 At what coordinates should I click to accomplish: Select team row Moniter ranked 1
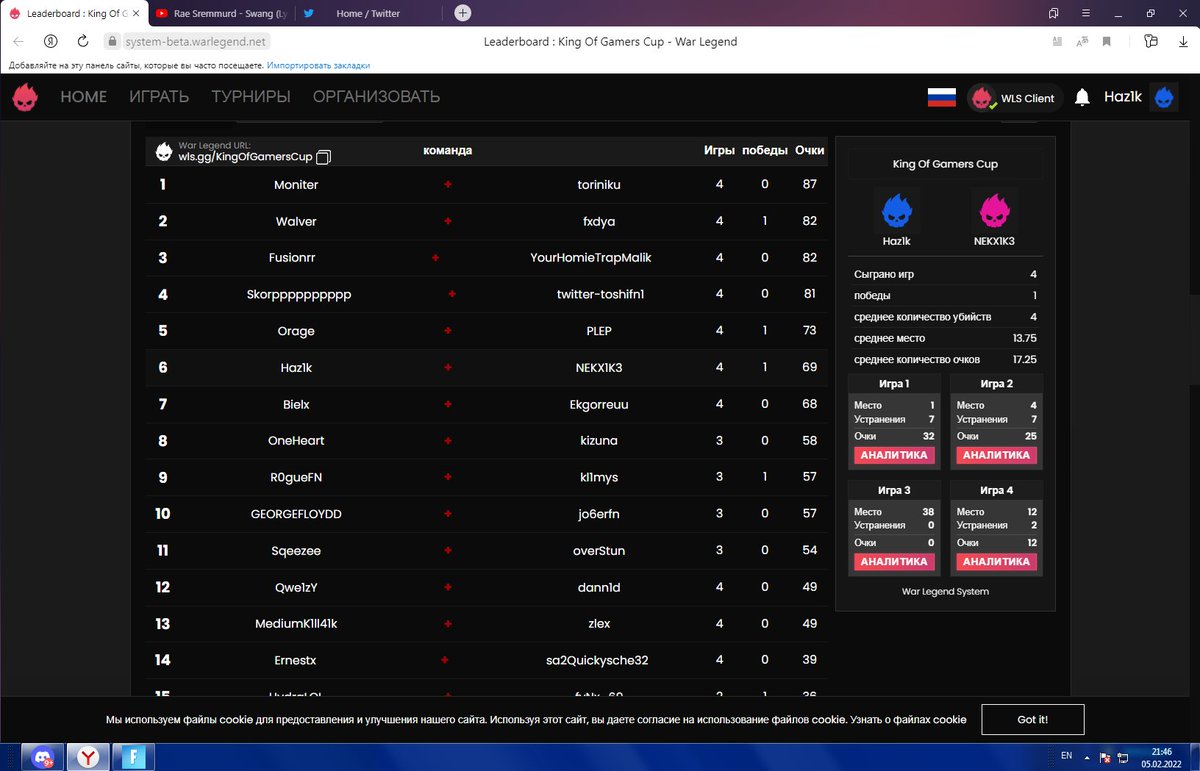[x=486, y=184]
